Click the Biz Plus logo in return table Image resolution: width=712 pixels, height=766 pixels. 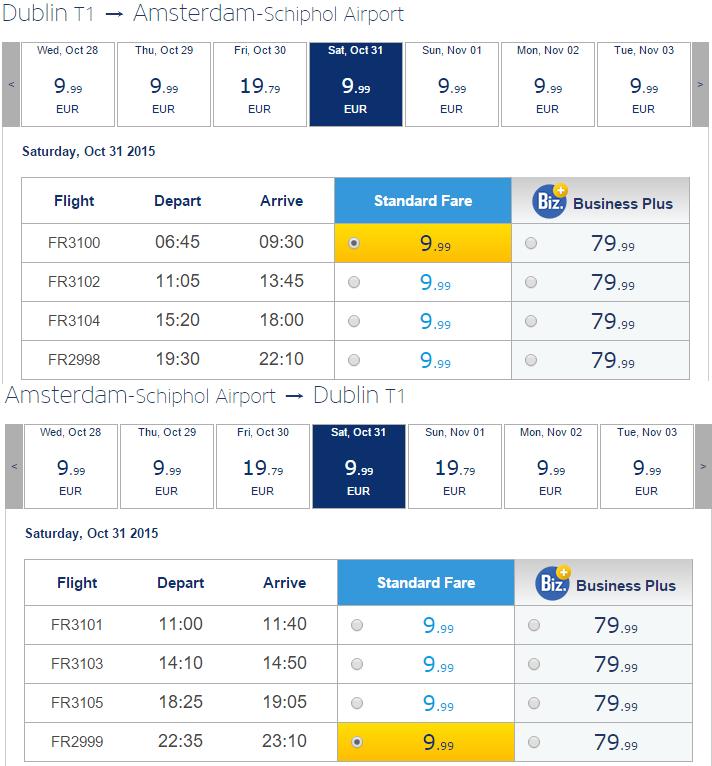pos(553,583)
